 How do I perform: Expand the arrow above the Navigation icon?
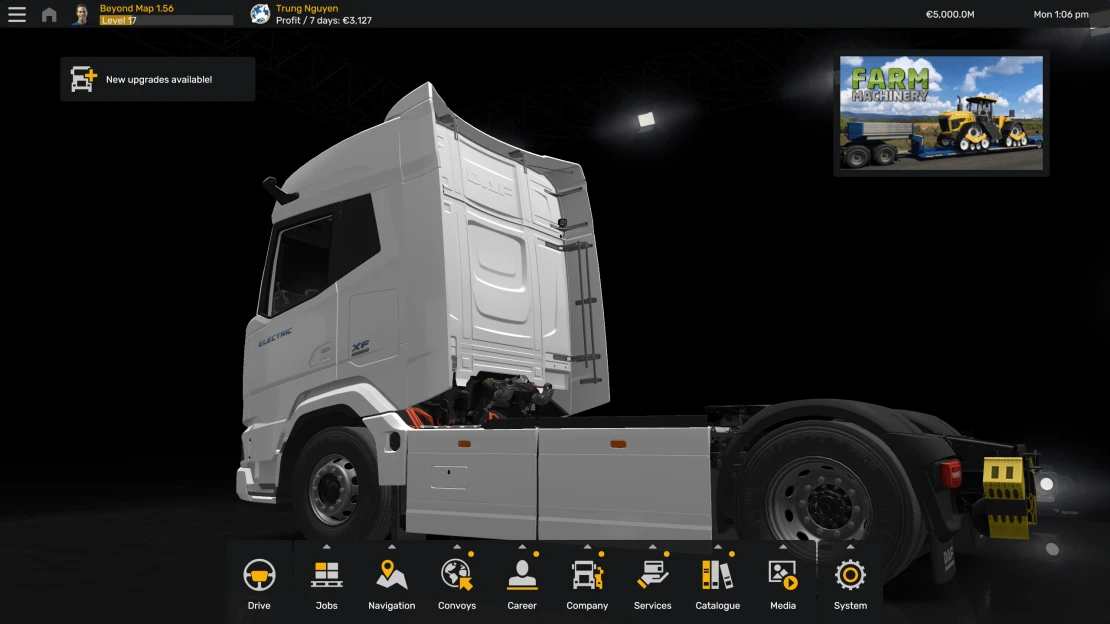[391, 547]
